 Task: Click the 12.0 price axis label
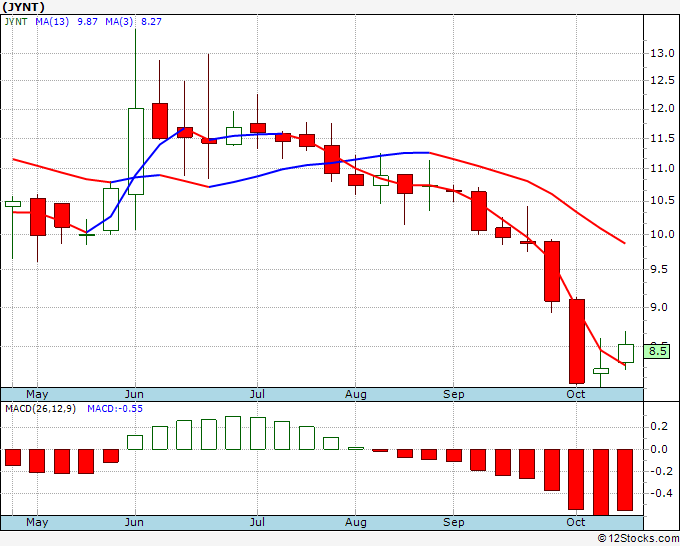point(662,108)
